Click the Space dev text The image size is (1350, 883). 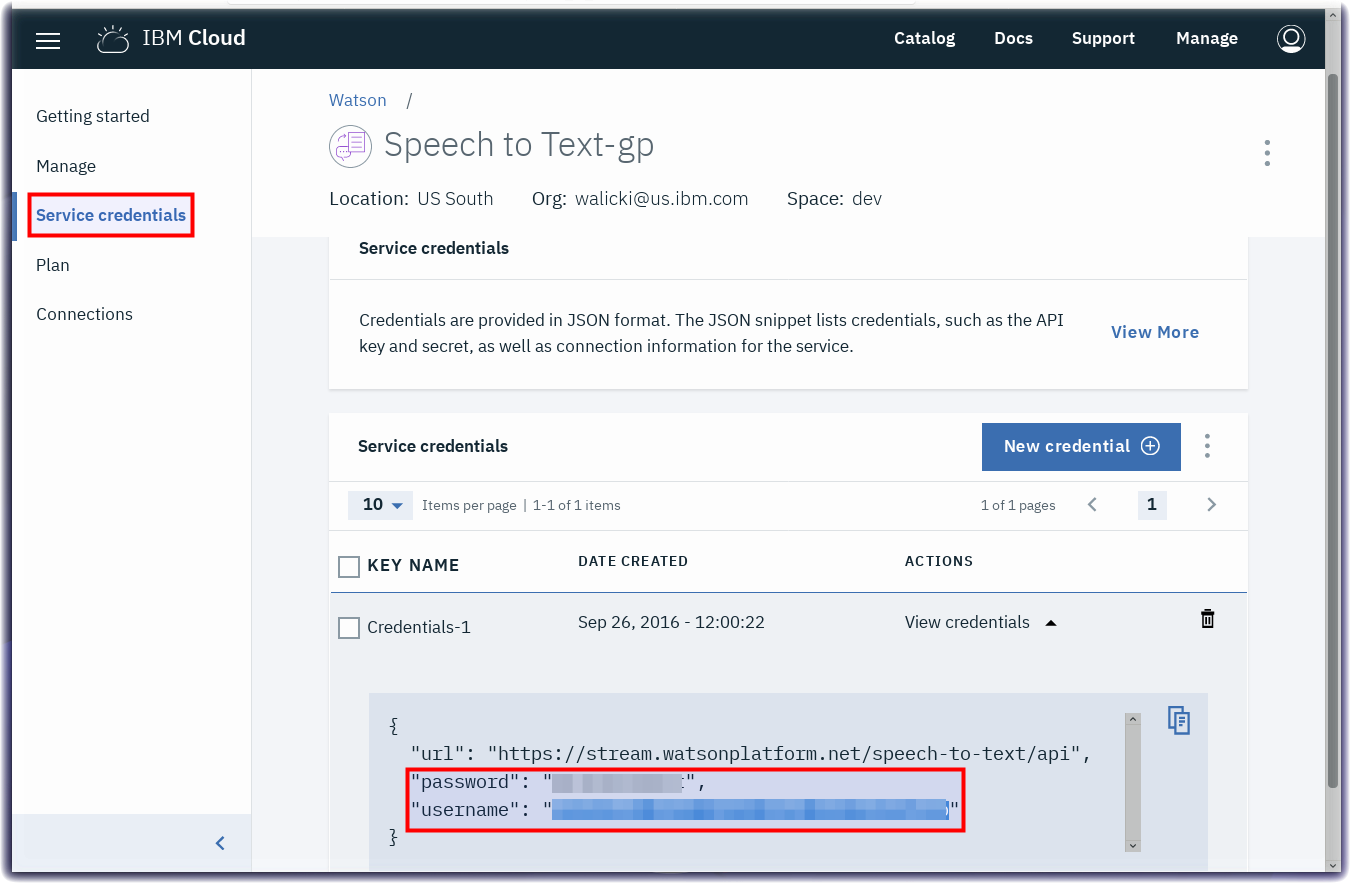834,198
